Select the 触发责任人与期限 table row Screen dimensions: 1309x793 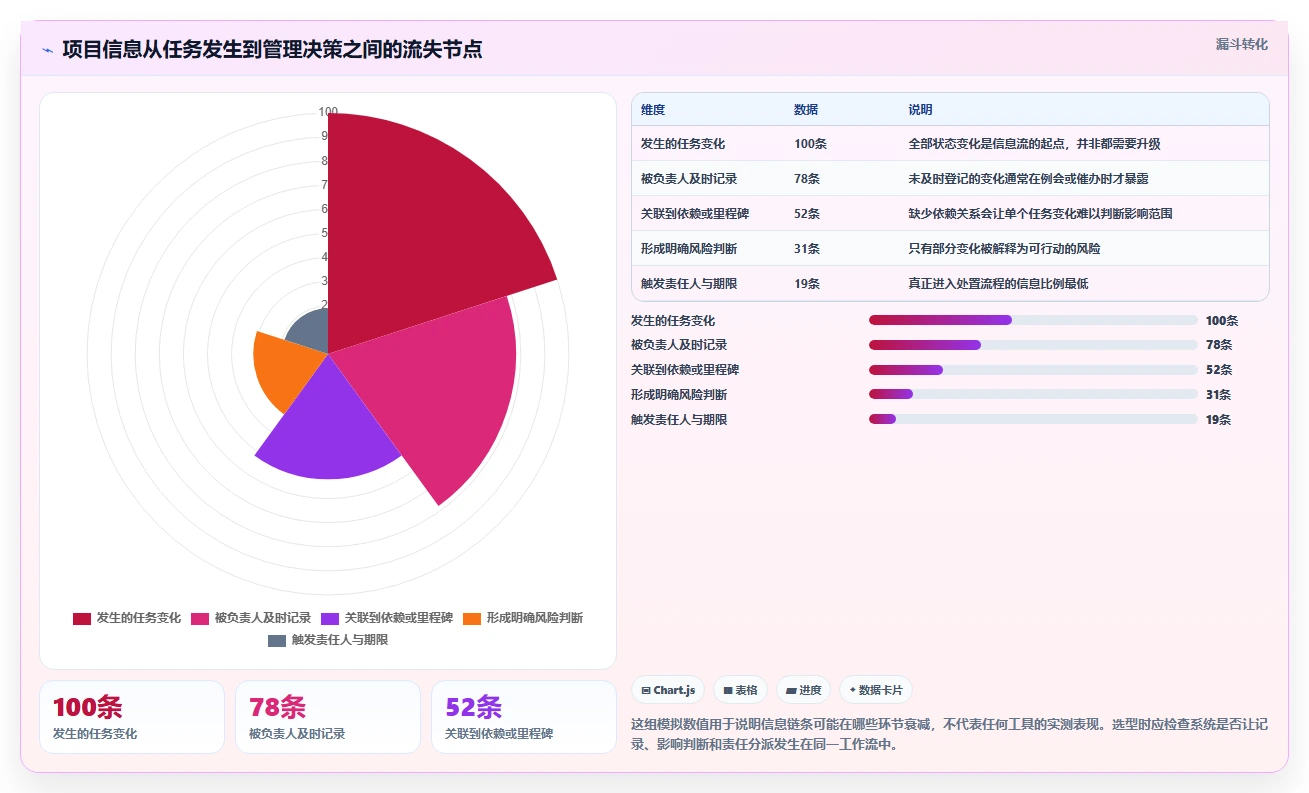pos(950,283)
